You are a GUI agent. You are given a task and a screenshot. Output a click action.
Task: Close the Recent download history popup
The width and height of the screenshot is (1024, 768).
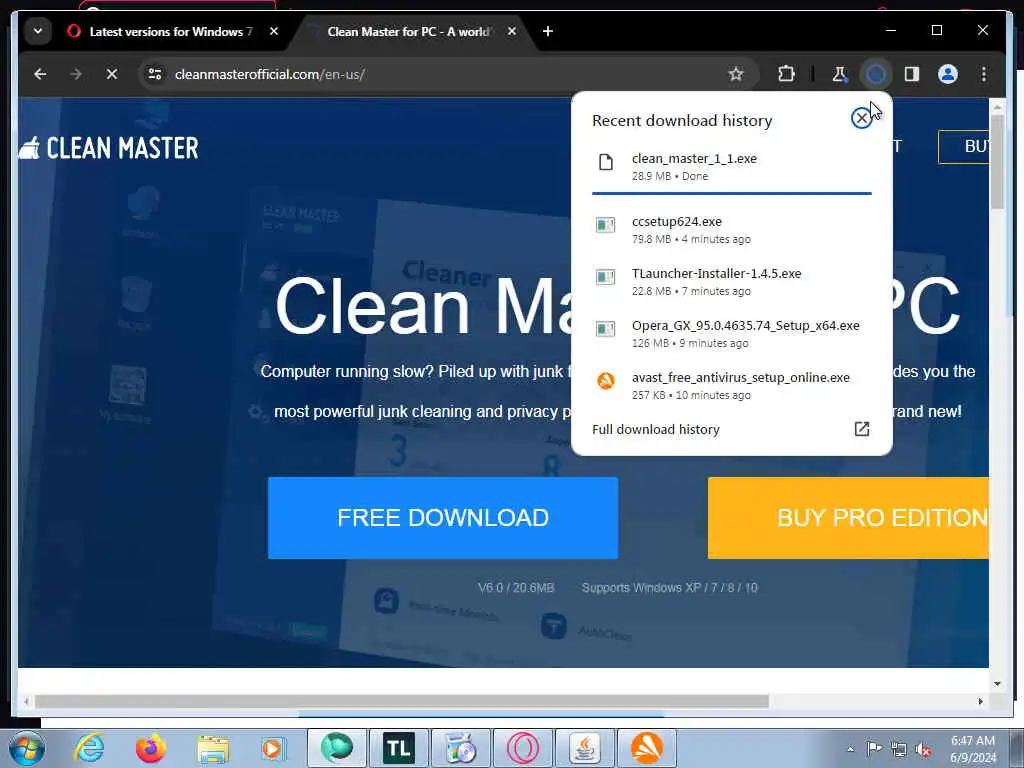click(861, 118)
